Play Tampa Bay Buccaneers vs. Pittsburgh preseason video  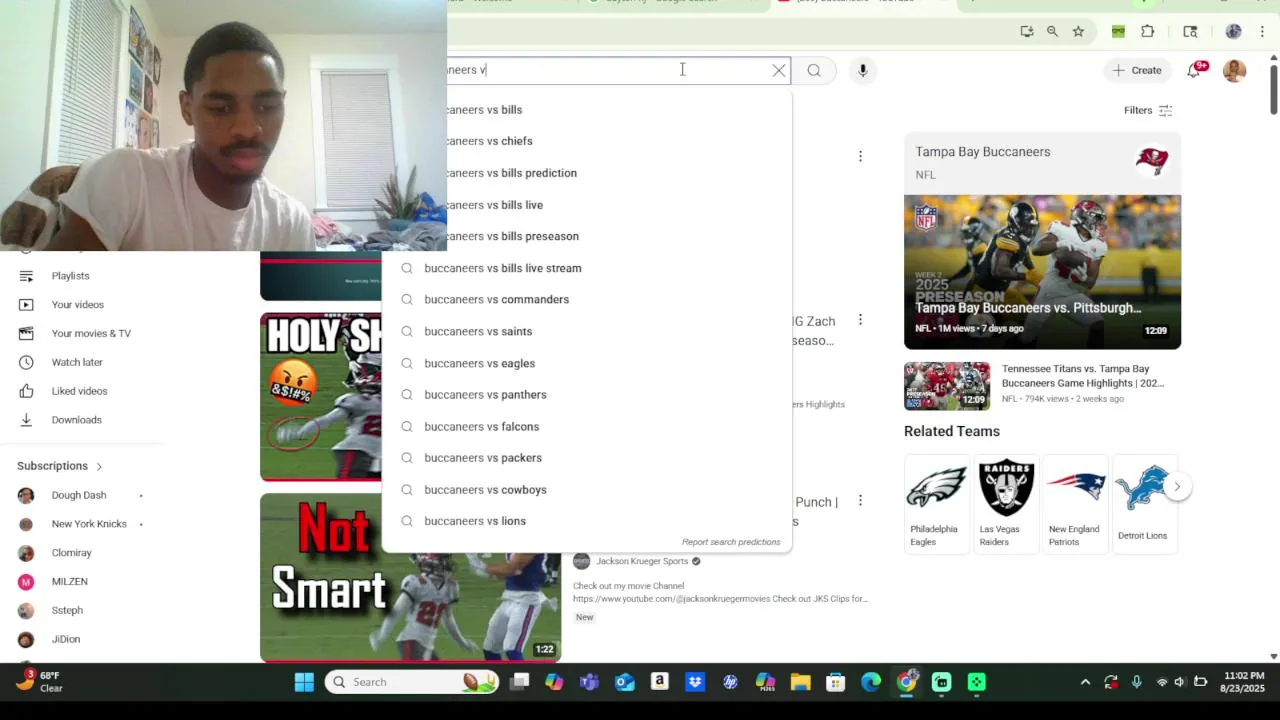1042,272
